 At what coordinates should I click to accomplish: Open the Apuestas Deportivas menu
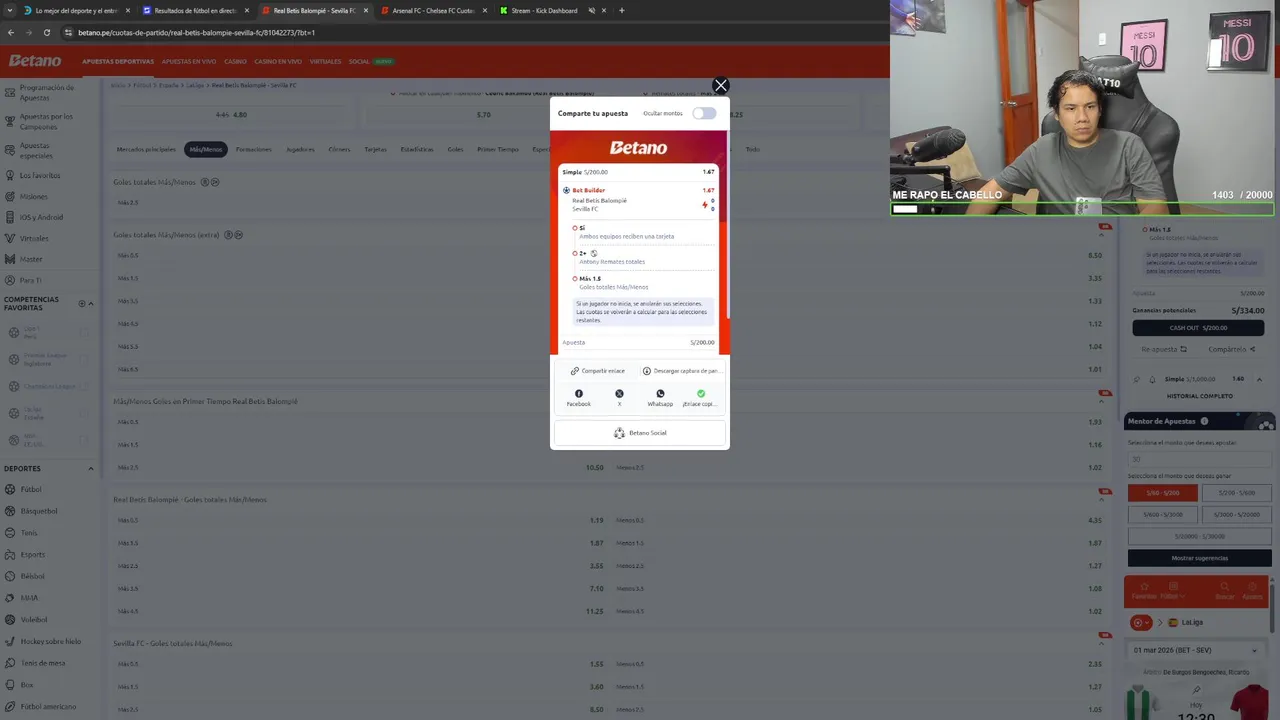click(x=118, y=61)
